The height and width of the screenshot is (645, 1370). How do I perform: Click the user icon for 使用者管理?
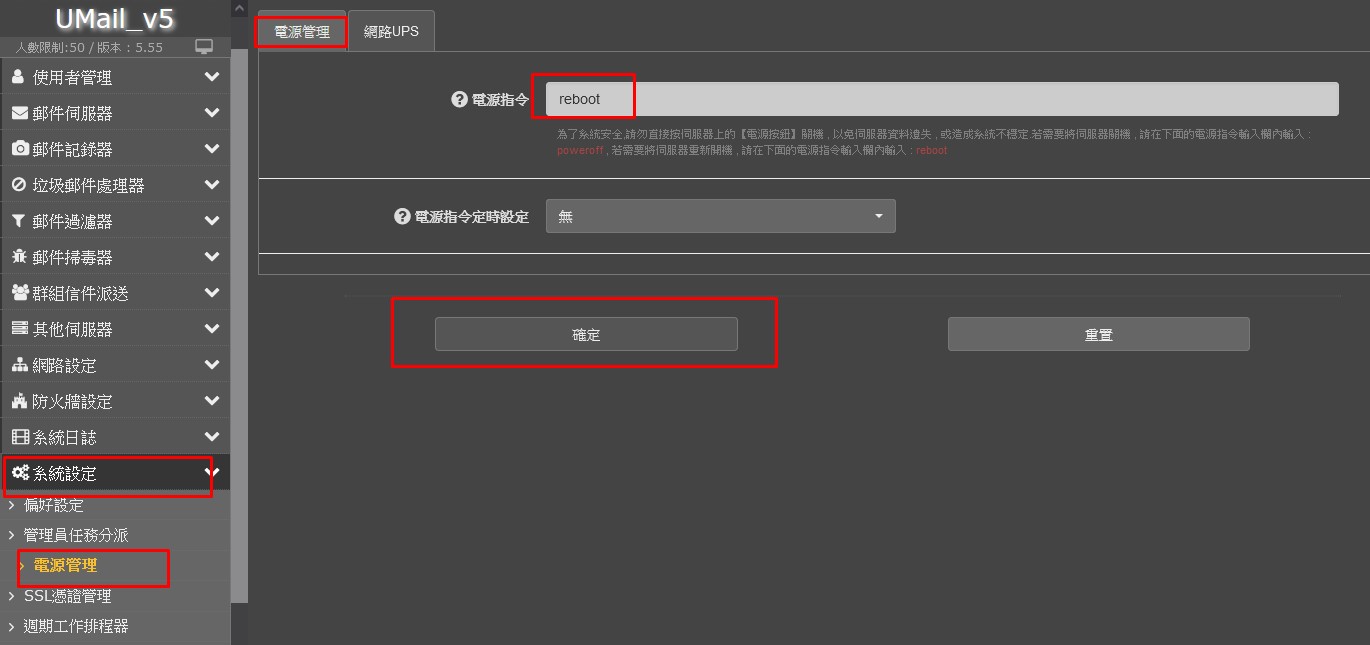[x=18, y=77]
